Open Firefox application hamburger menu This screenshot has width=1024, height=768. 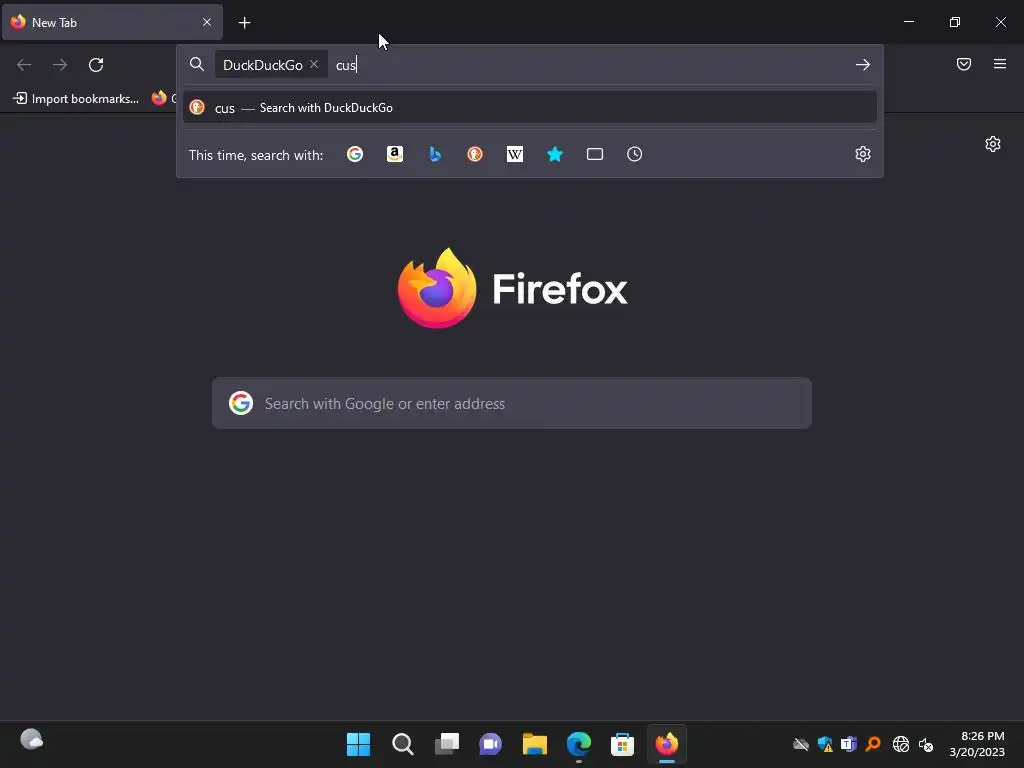tap(1000, 64)
